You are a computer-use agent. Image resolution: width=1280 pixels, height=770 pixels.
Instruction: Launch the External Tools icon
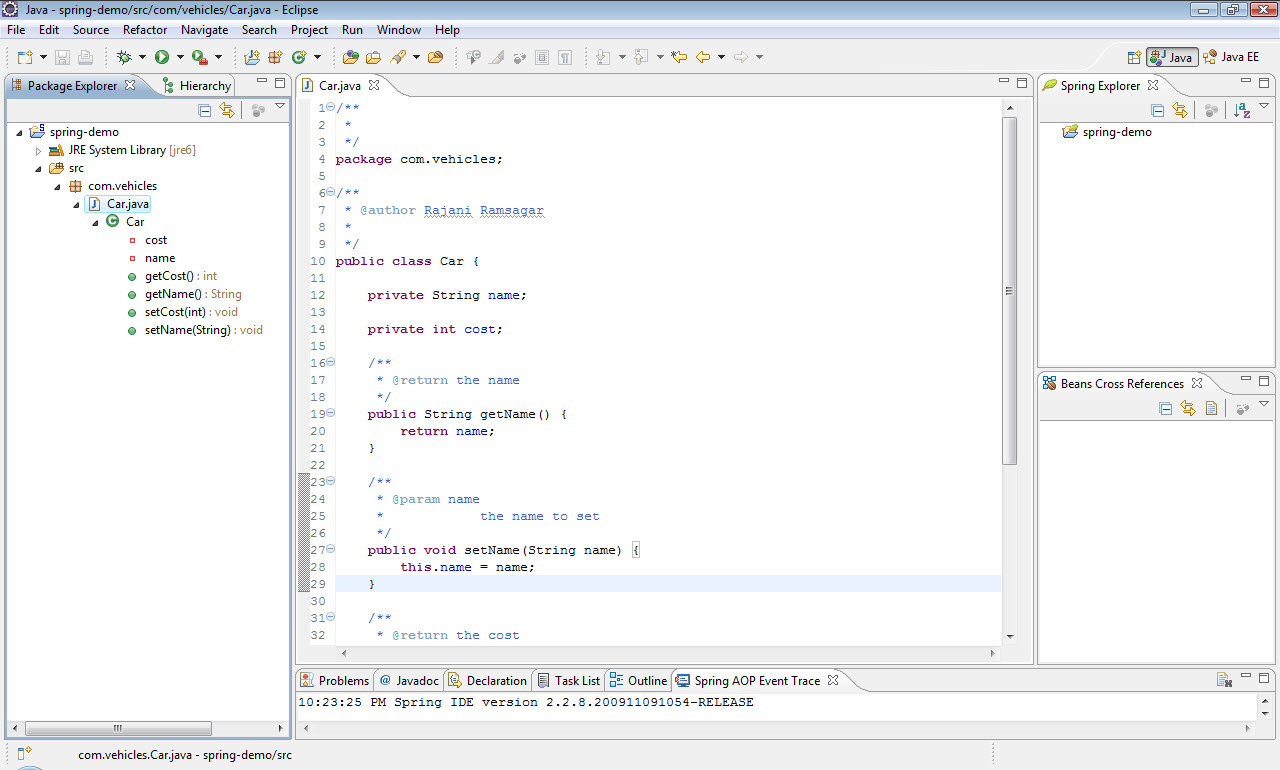tap(199, 57)
